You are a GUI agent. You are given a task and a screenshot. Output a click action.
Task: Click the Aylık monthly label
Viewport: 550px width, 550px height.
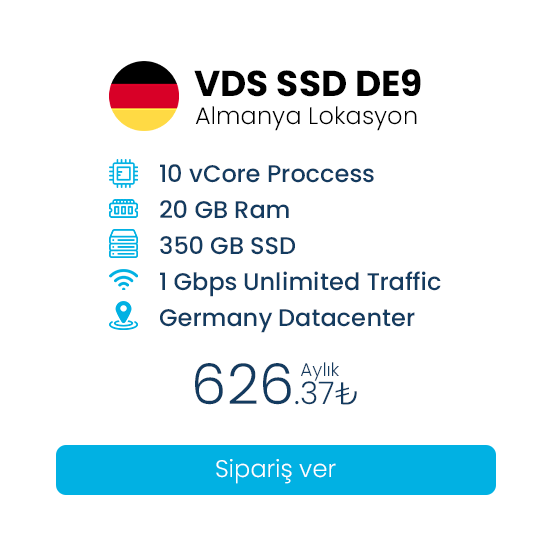320,371
